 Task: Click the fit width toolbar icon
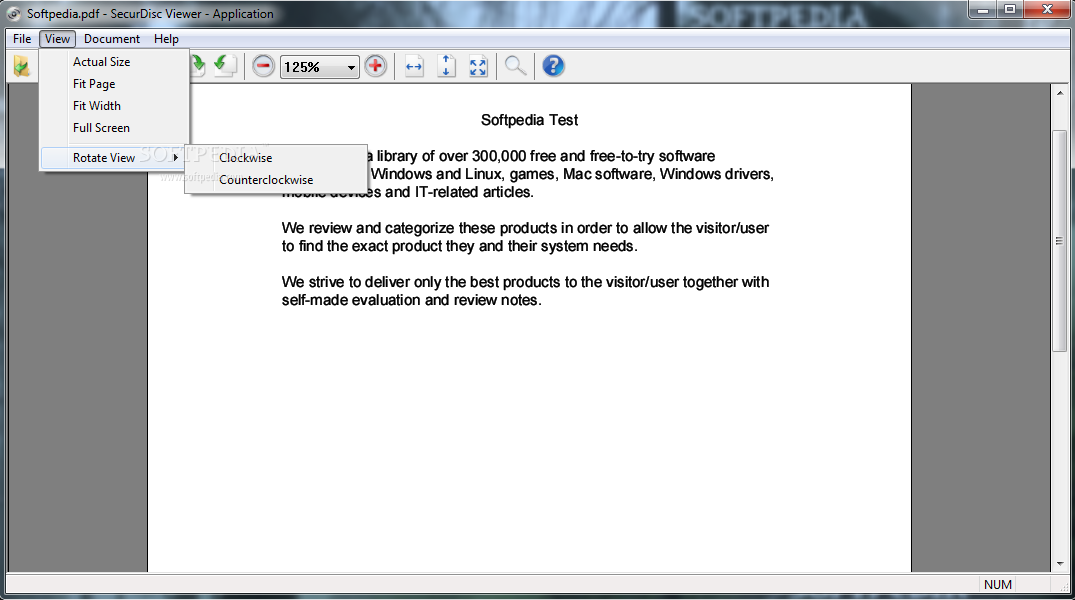coord(414,67)
